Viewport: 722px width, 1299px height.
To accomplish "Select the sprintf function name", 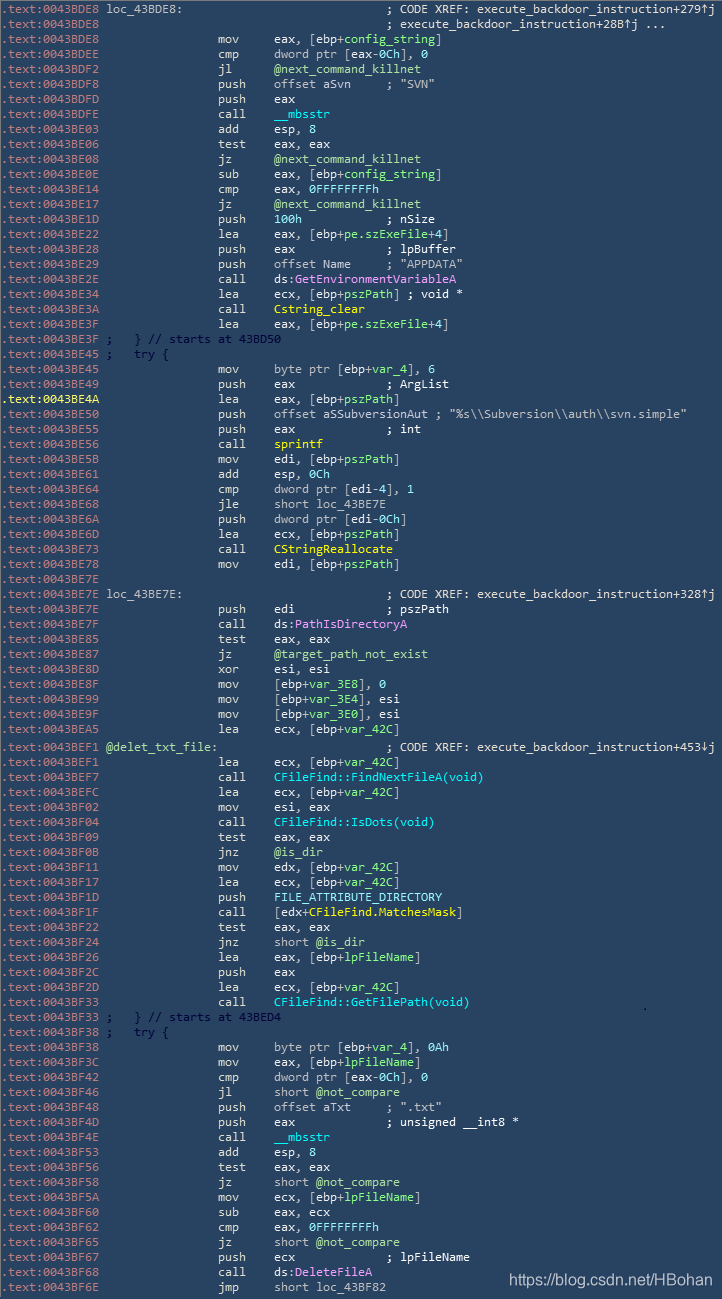I will 298,444.
